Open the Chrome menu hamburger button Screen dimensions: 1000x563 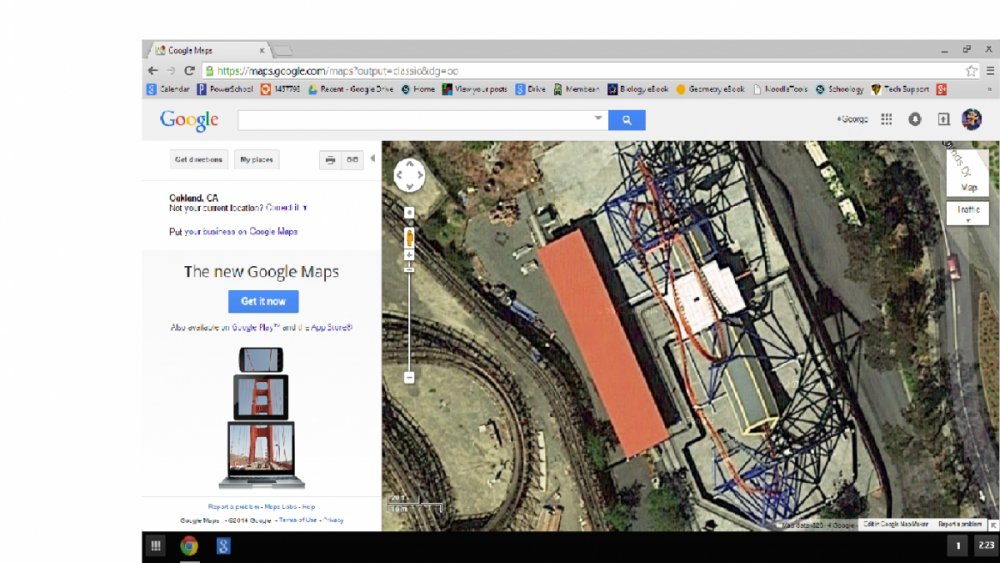[989, 71]
